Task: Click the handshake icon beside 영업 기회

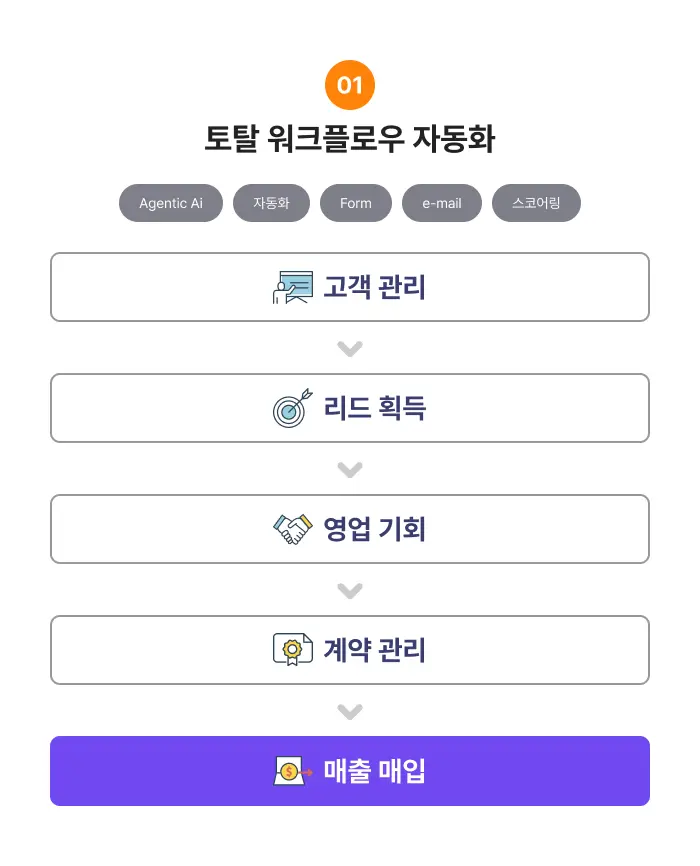Action: [x=293, y=529]
